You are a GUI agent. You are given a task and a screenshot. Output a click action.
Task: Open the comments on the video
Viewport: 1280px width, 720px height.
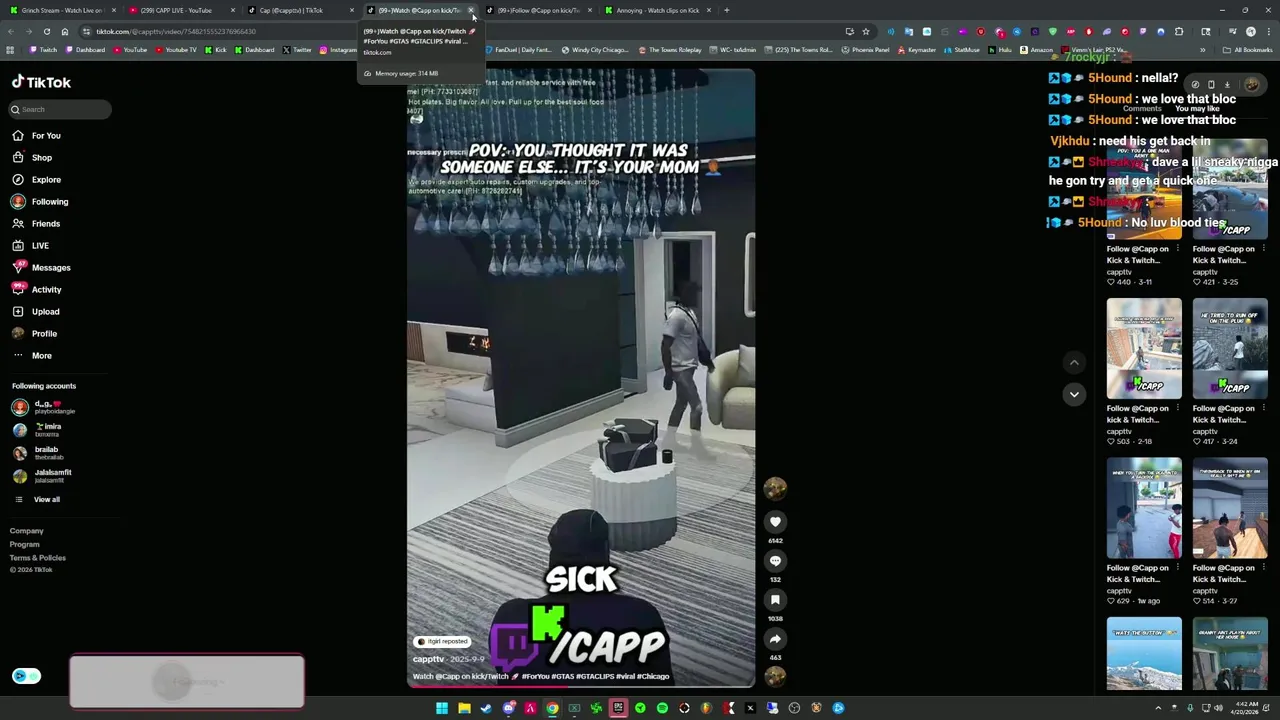[775, 561]
